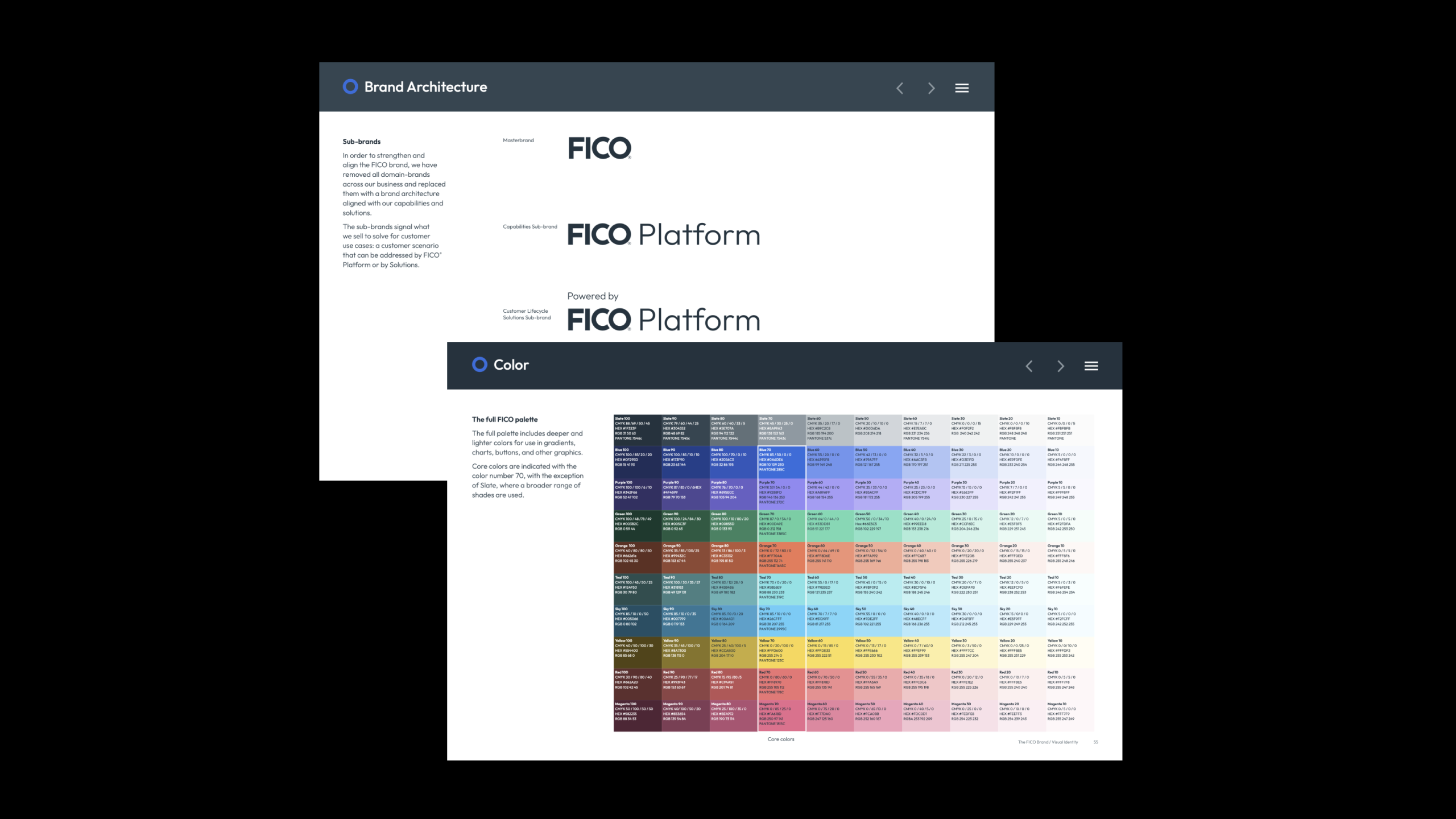
Task: Select the Blue 70 core color swatch
Action: (781, 462)
